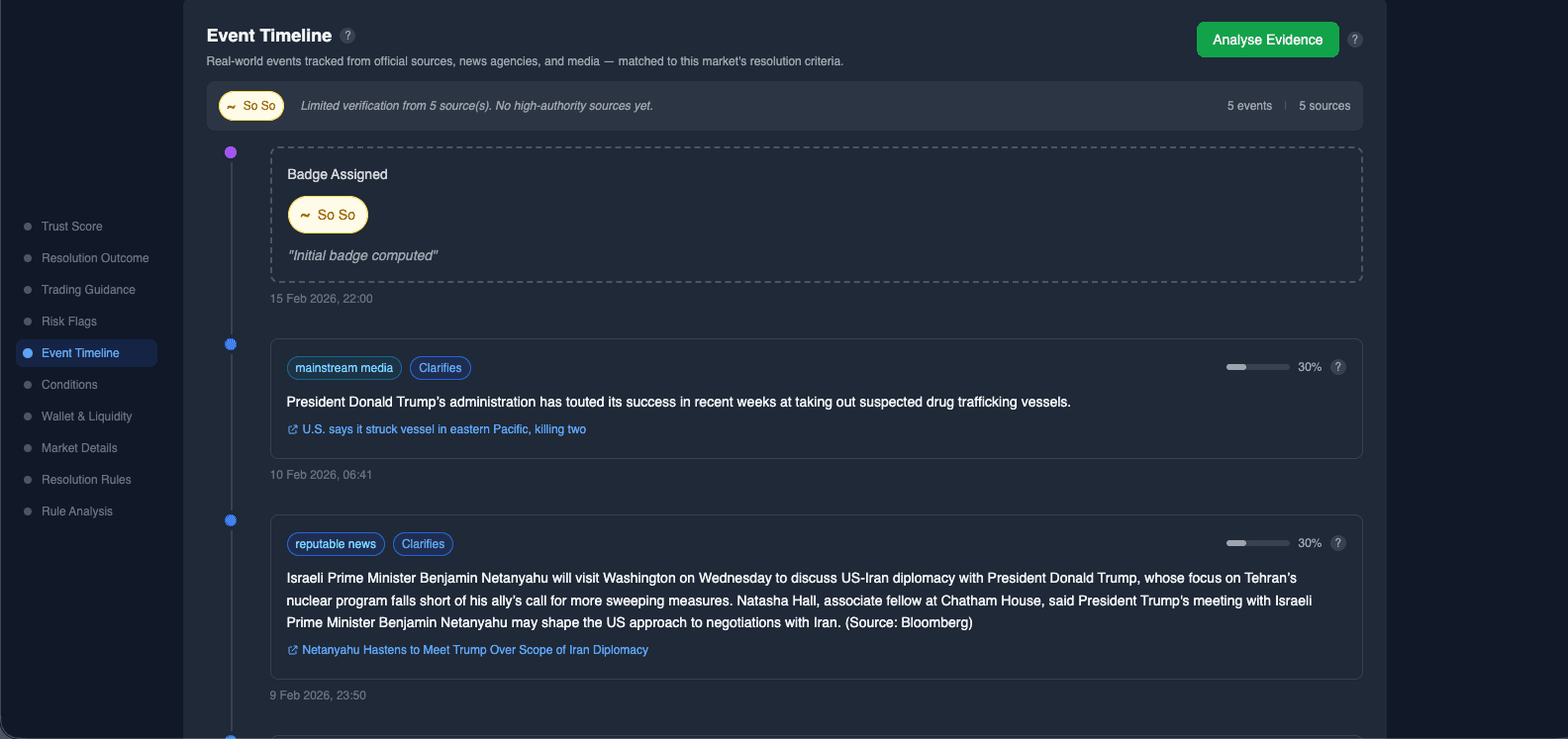This screenshot has height=739, width=1568.
Task: Open the U.S. vessel strike article link
Action: point(443,428)
